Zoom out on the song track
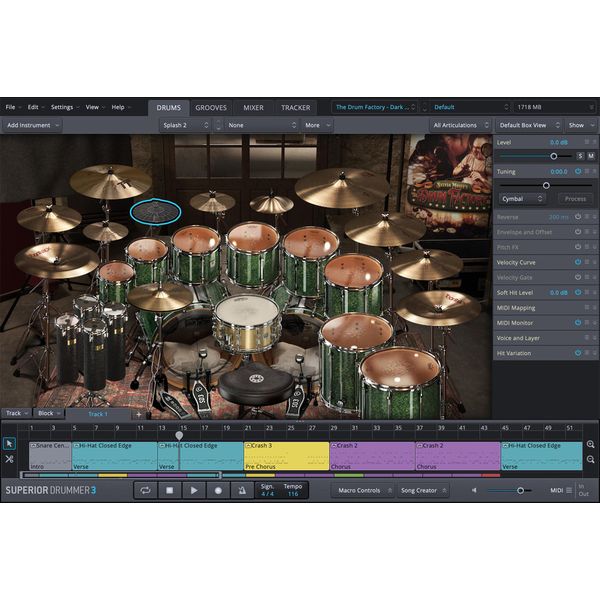The image size is (600, 600). click(590, 459)
